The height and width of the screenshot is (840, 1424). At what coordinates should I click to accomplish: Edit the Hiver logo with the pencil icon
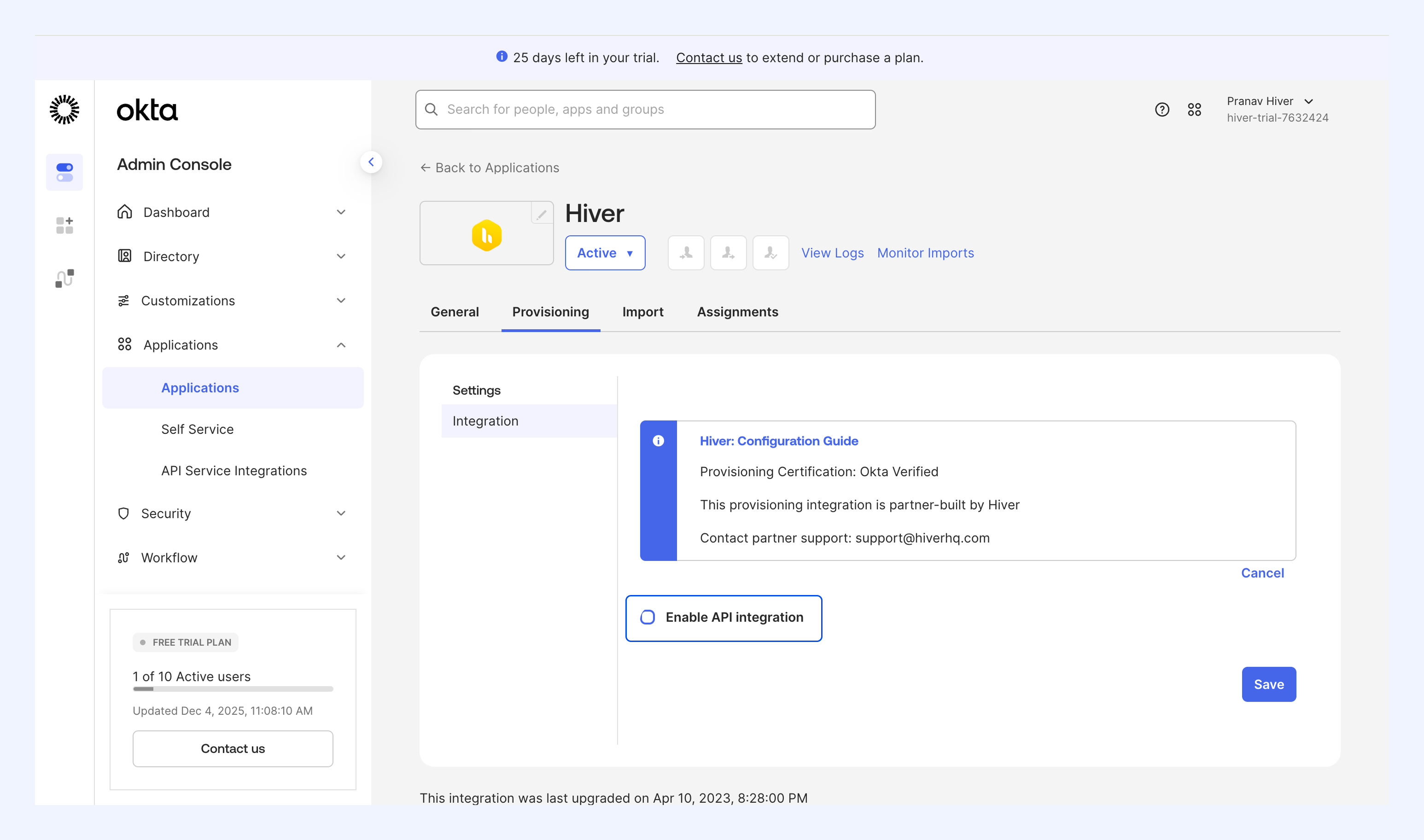[x=542, y=213]
